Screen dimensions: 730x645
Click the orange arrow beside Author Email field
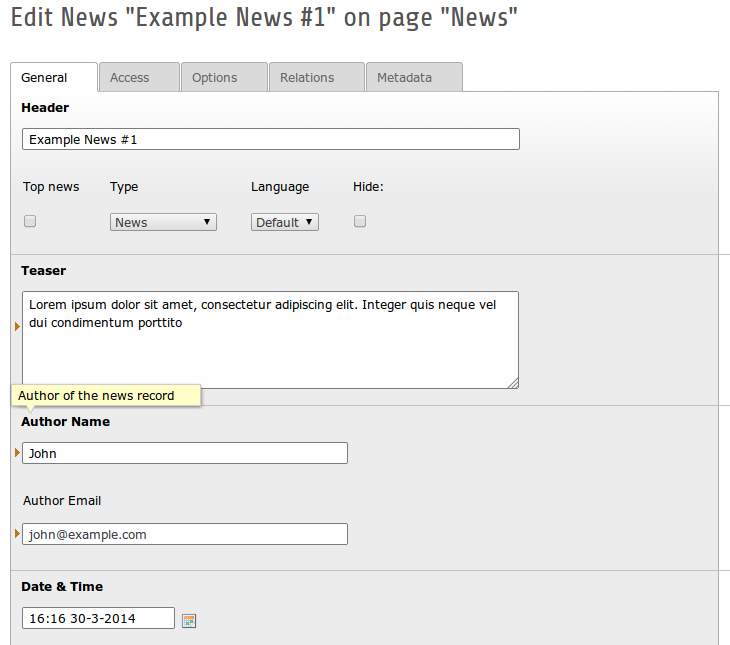click(17, 533)
